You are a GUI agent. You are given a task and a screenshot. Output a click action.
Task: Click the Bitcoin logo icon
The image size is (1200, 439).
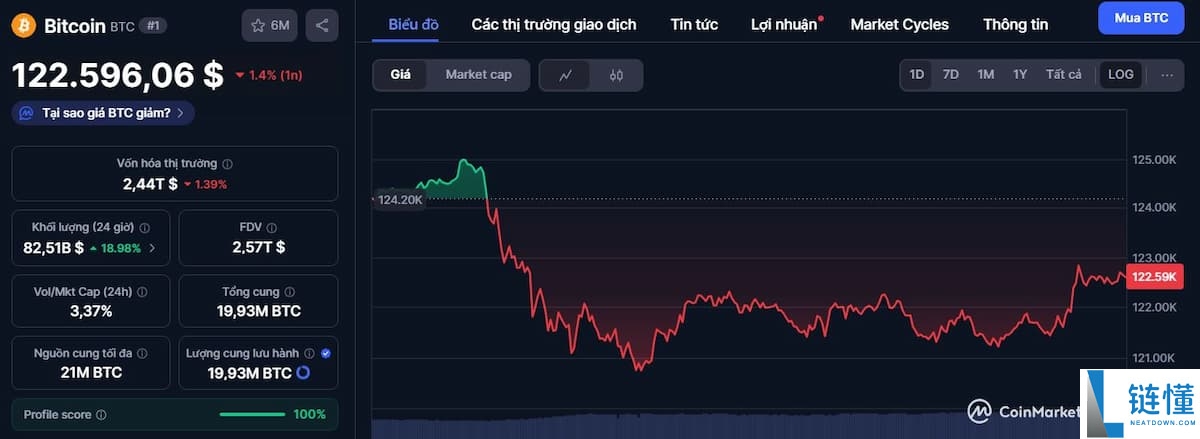point(24,25)
